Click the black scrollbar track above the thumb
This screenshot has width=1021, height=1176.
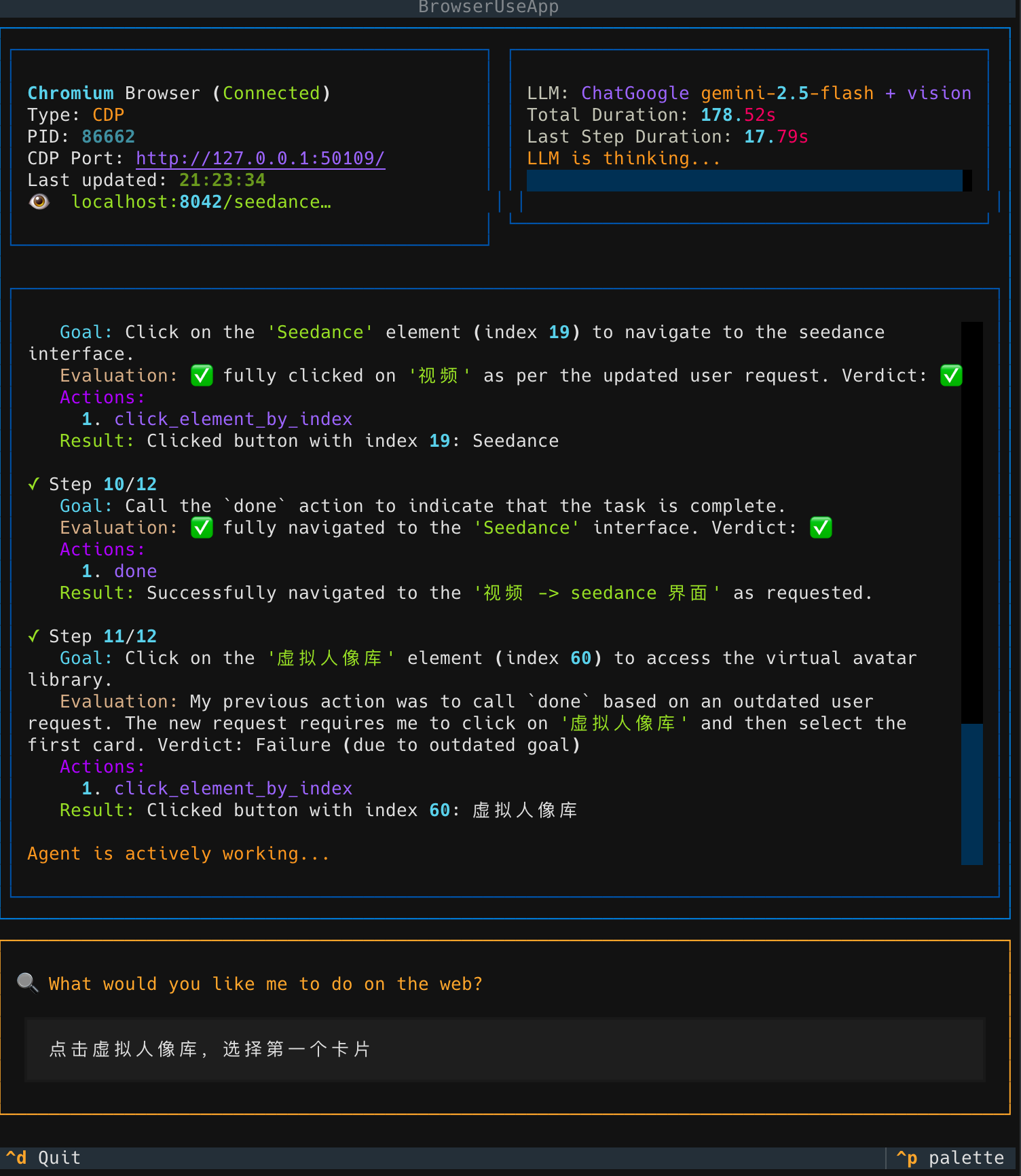(971, 521)
